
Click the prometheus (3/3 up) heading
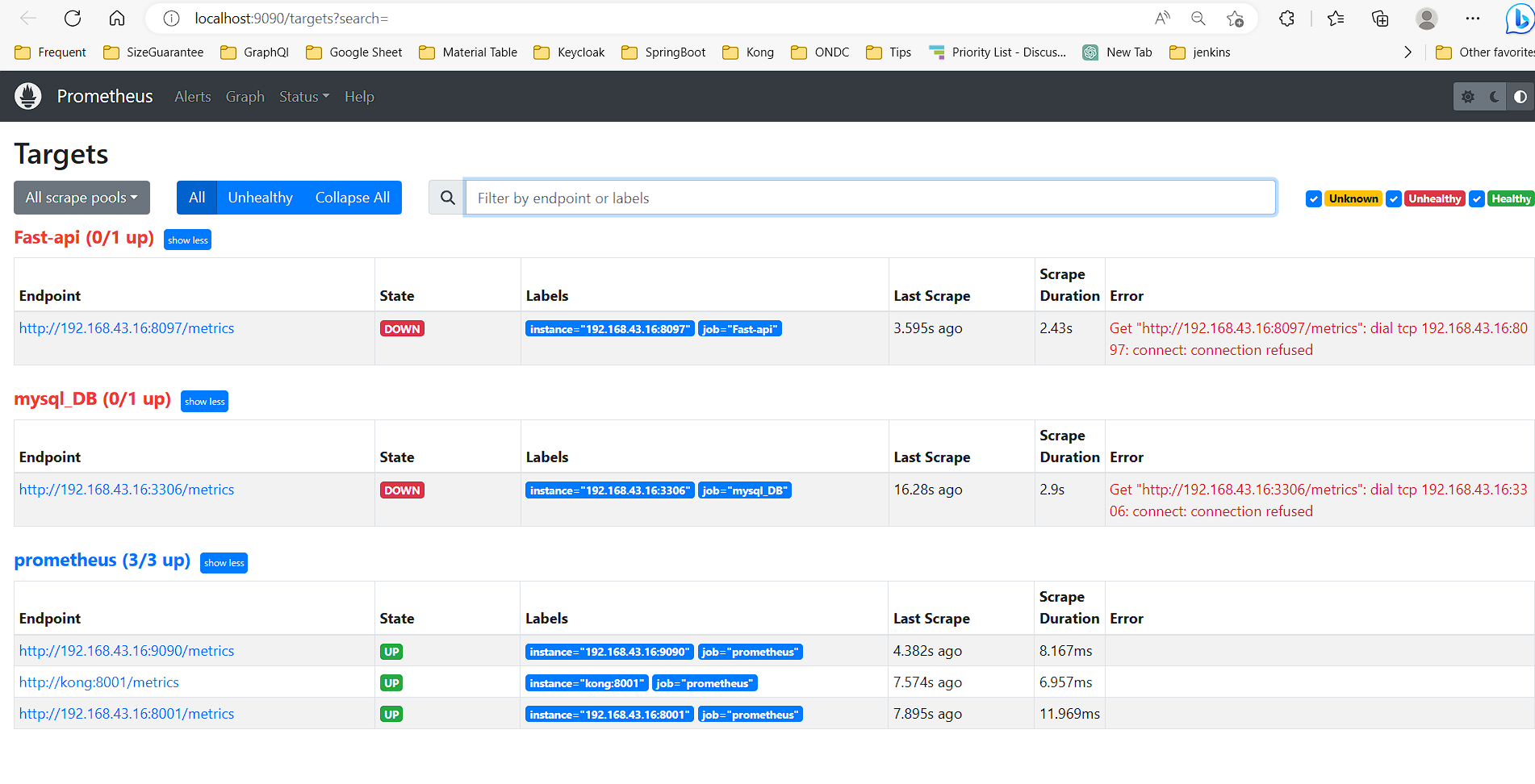(x=102, y=561)
